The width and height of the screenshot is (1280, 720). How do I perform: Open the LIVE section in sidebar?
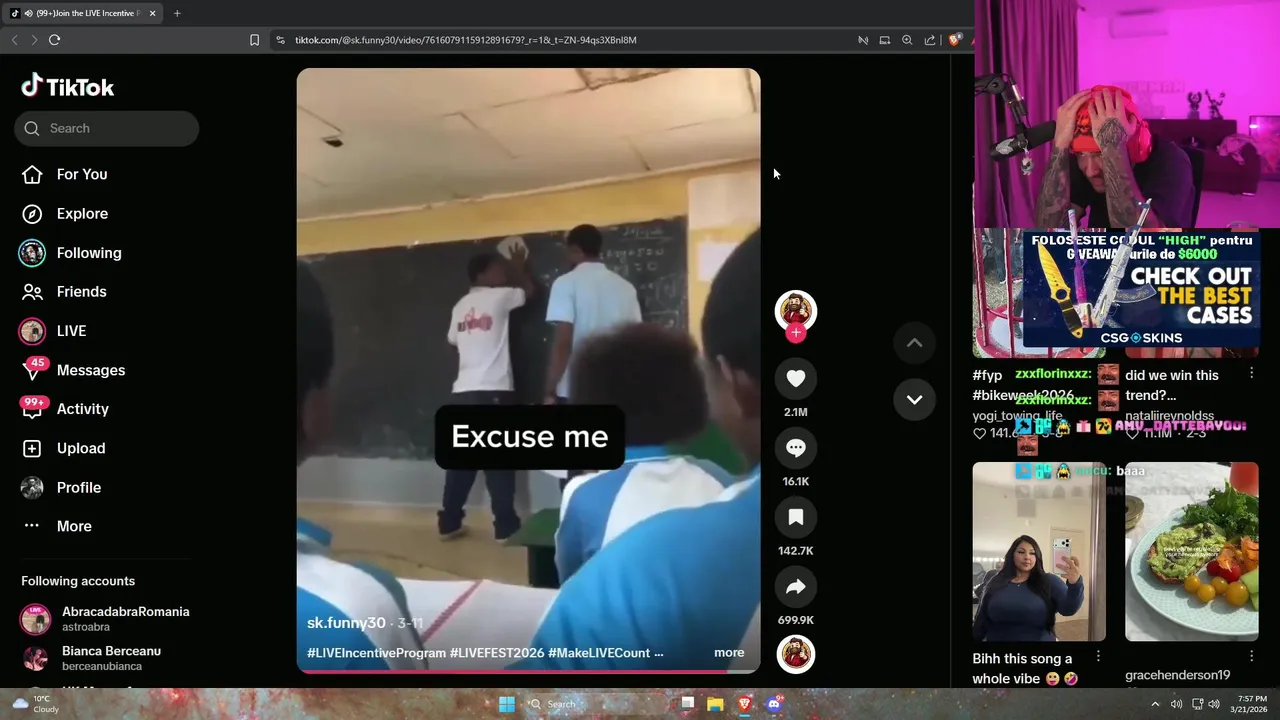click(53, 331)
